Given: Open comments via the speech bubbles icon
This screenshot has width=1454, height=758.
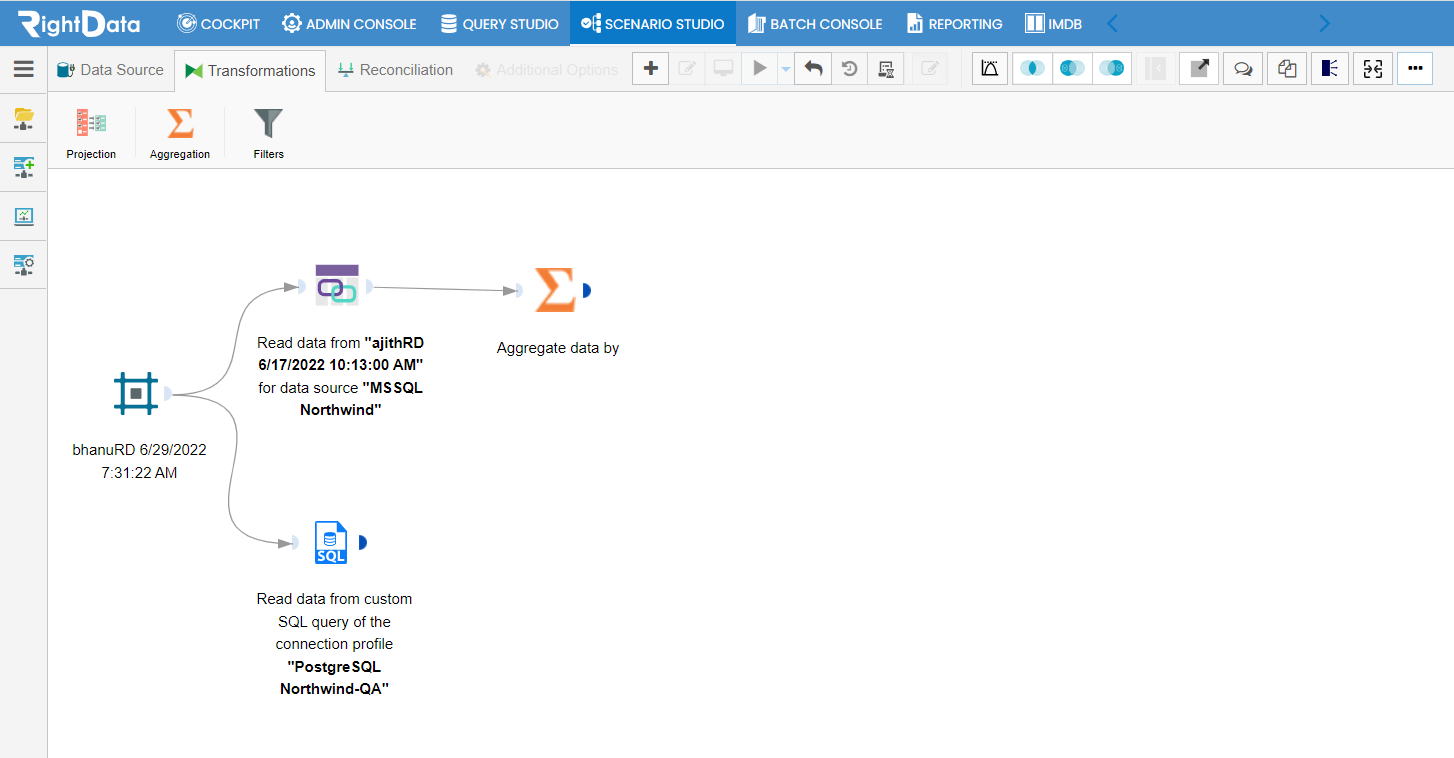Looking at the screenshot, I should click(x=1243, y=68).
